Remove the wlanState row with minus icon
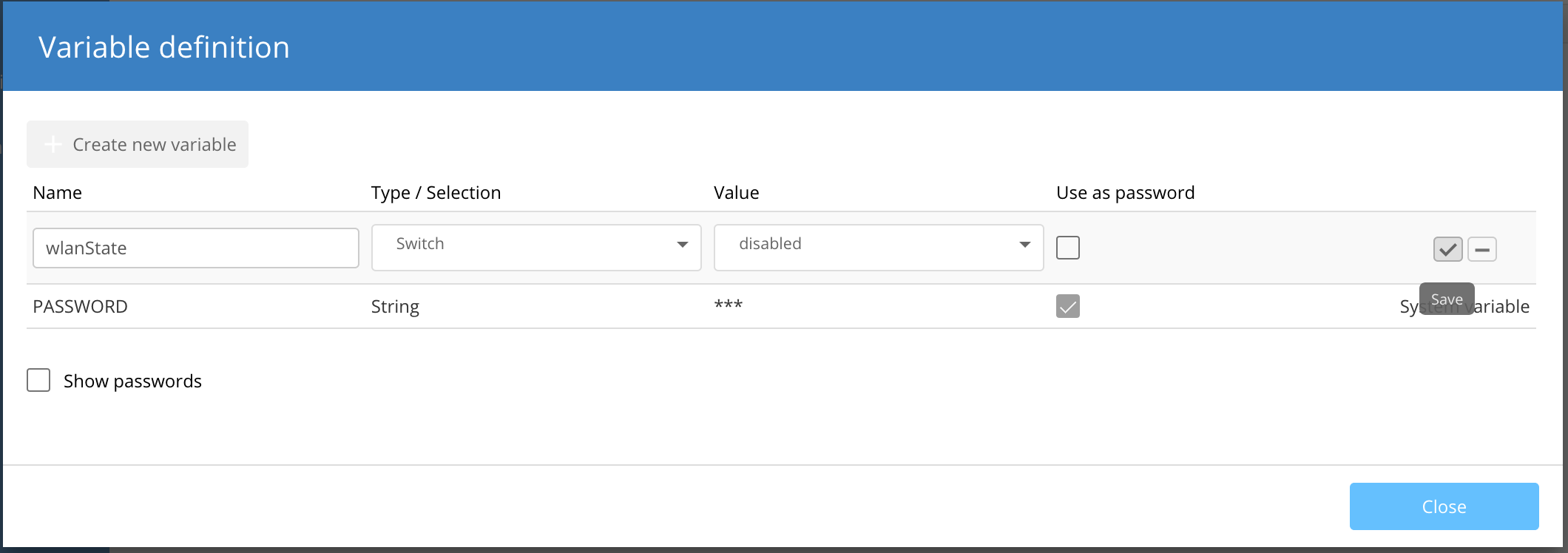The height and width of the screenshot is (553, 1568). click(x=1481, y=249)
